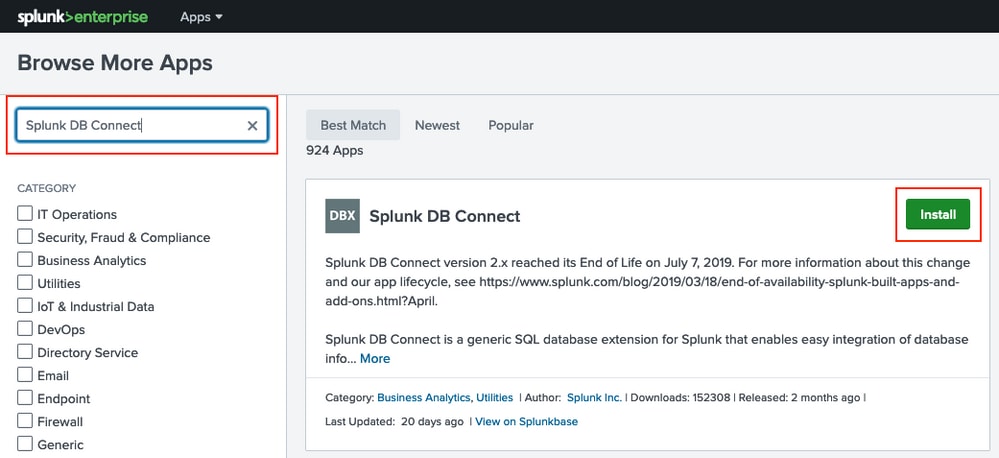Image resolution: width=999 pixels, height=458 pixels.
Task: Switch to the Popular tab
Action: (511, 125)
